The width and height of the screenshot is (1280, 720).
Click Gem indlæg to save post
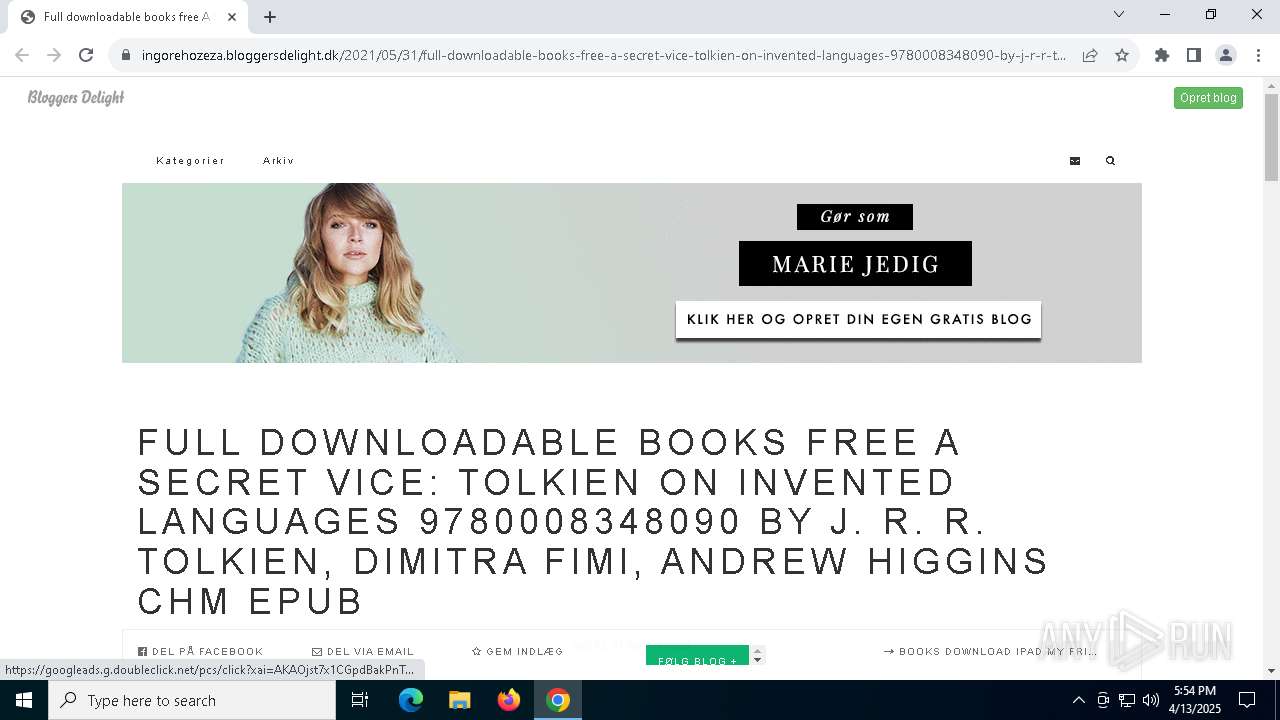tap(517, 651)
